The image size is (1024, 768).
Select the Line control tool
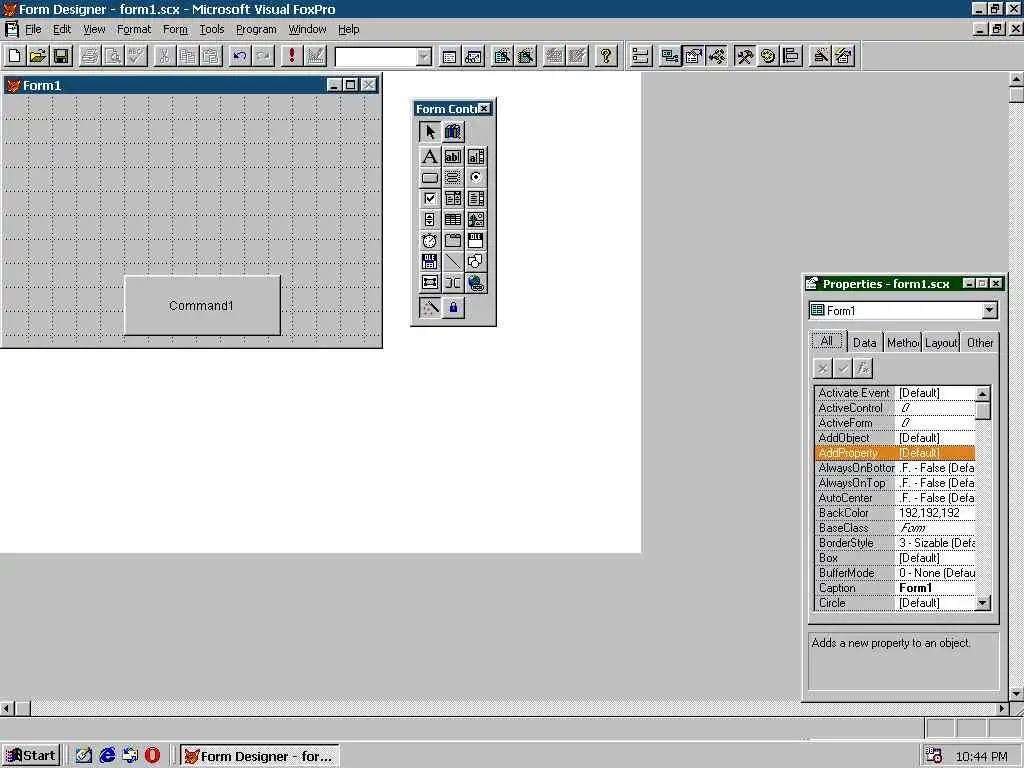[453, 261]
